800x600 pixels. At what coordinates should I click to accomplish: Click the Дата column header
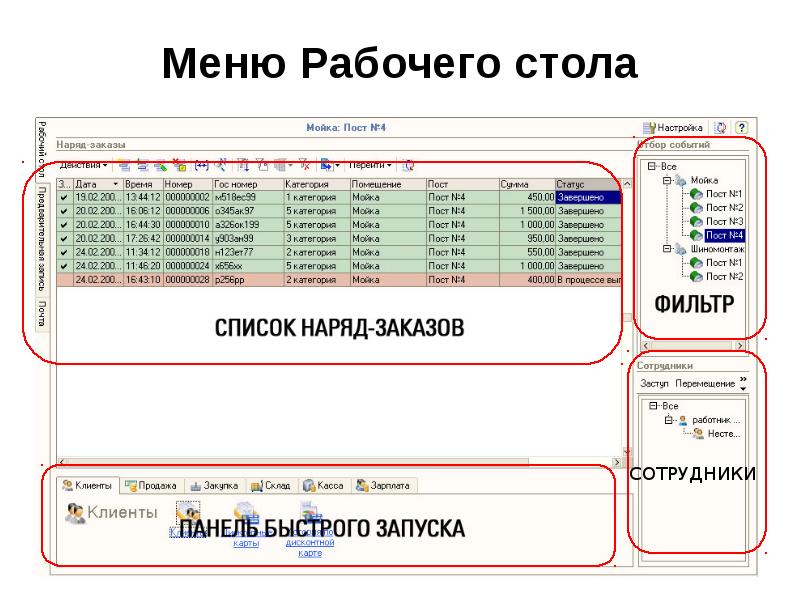97,185
